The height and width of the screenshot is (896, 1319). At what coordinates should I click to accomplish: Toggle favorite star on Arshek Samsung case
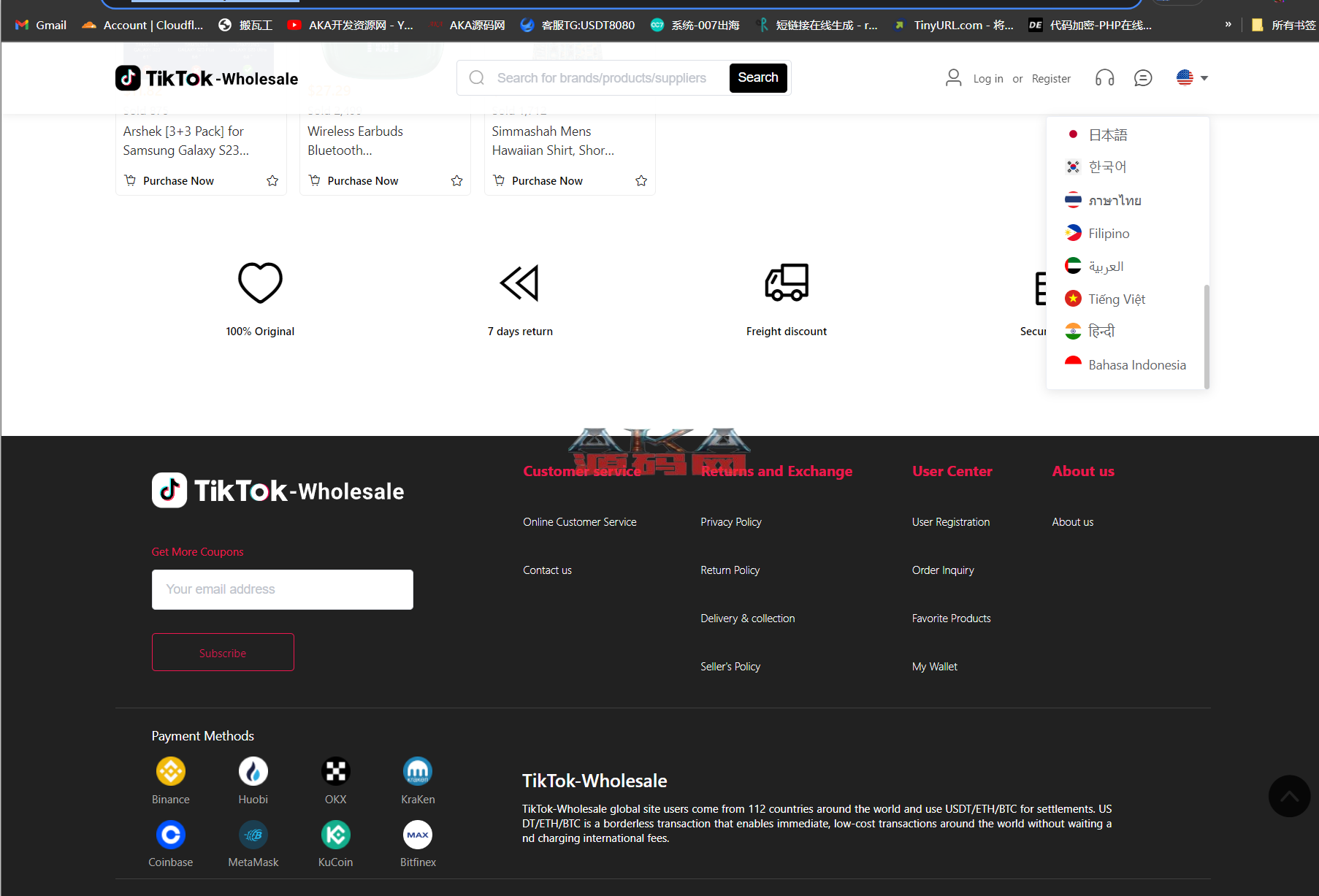coord(272,180)
